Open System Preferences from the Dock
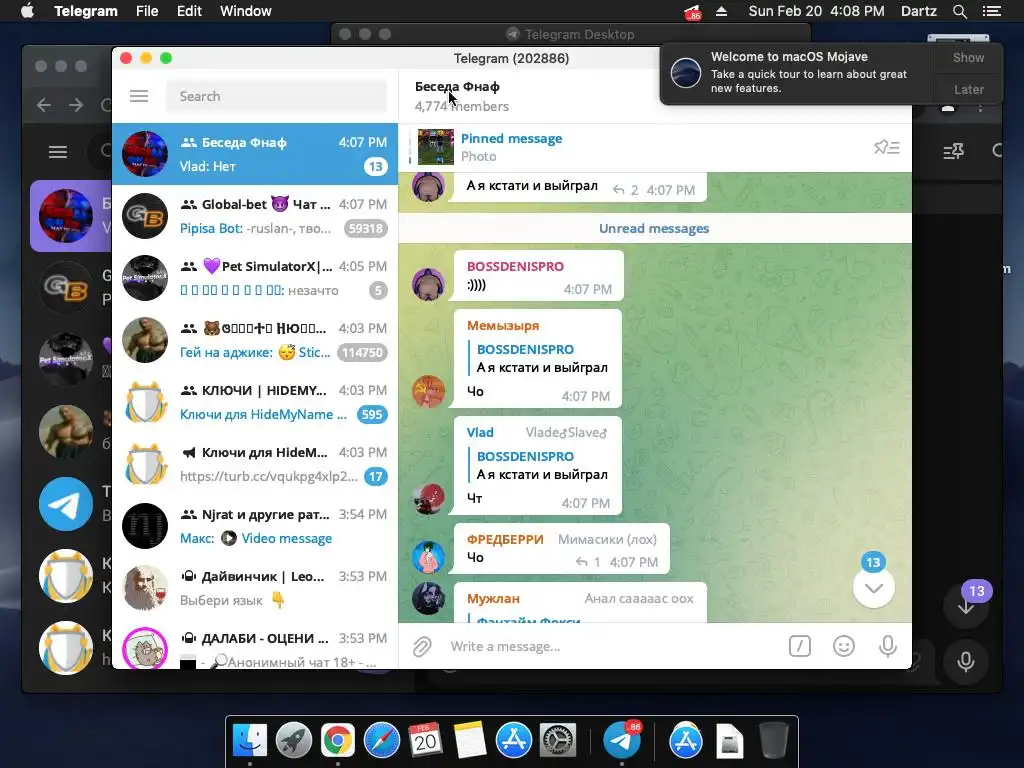 point(557,741)
